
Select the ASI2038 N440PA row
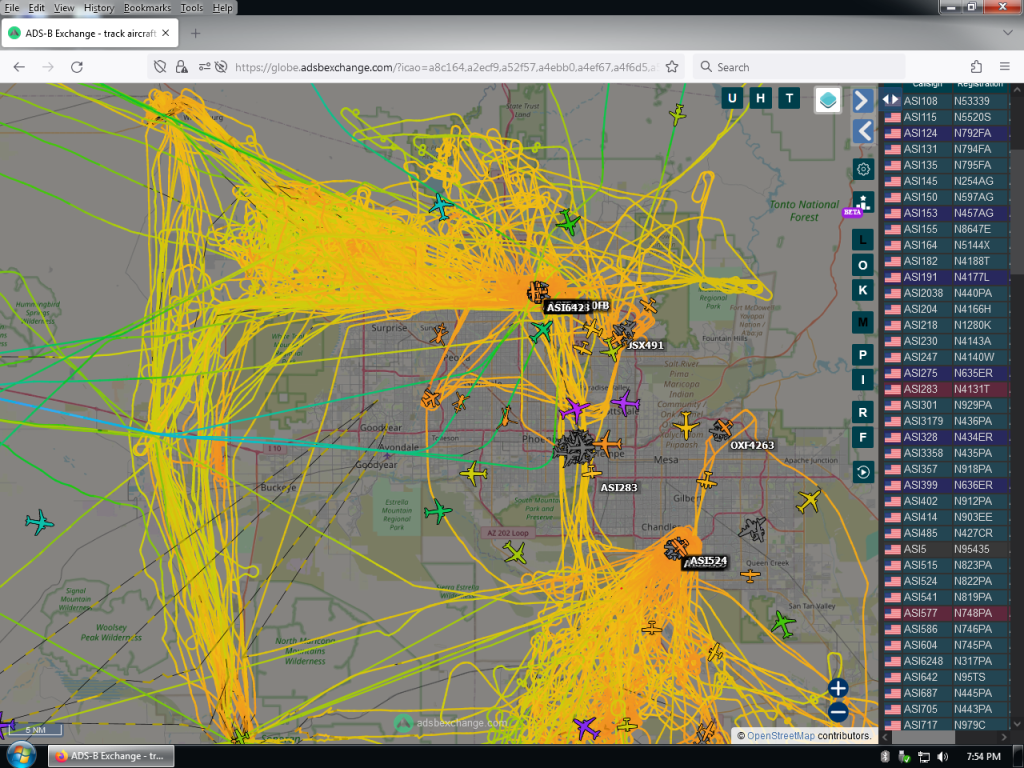946,293
